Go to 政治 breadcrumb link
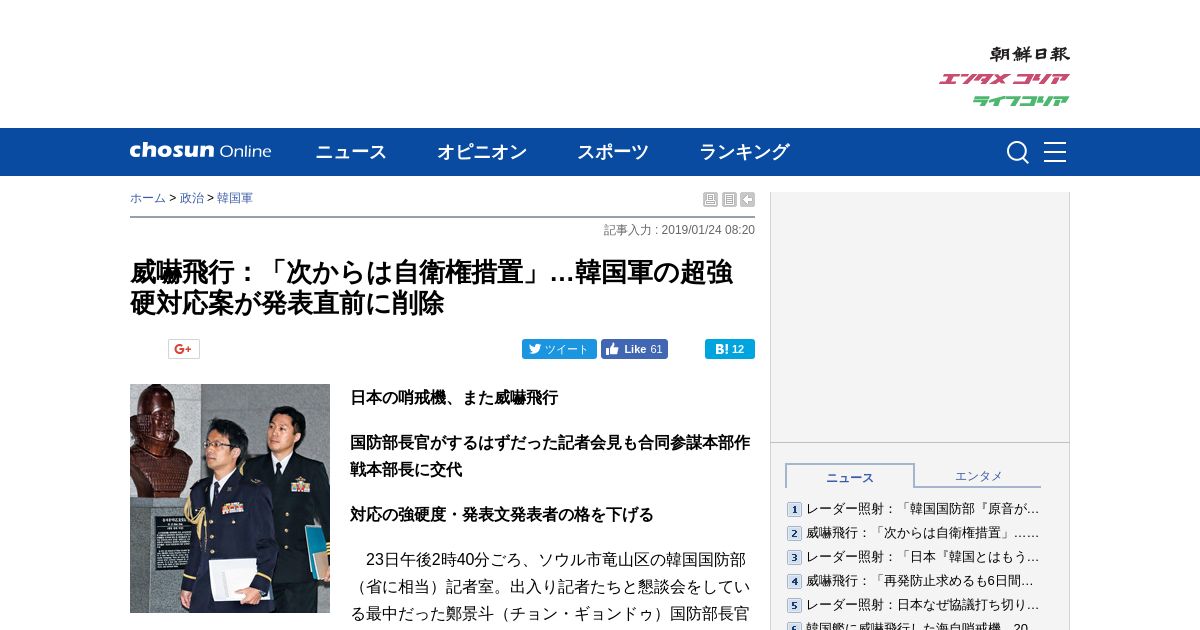Screen dimensions: 1200x630 (192, 198)
